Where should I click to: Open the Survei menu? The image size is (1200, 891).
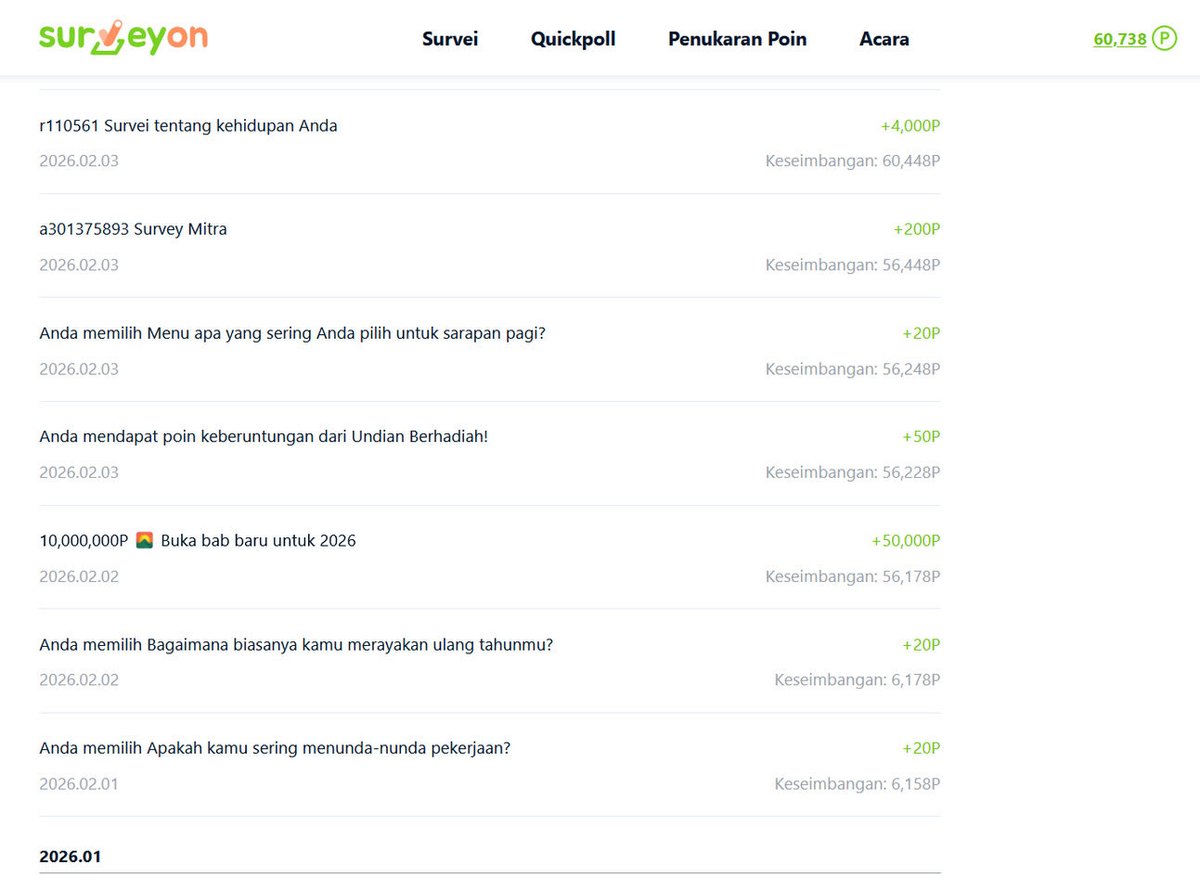[x=450, y=39]
